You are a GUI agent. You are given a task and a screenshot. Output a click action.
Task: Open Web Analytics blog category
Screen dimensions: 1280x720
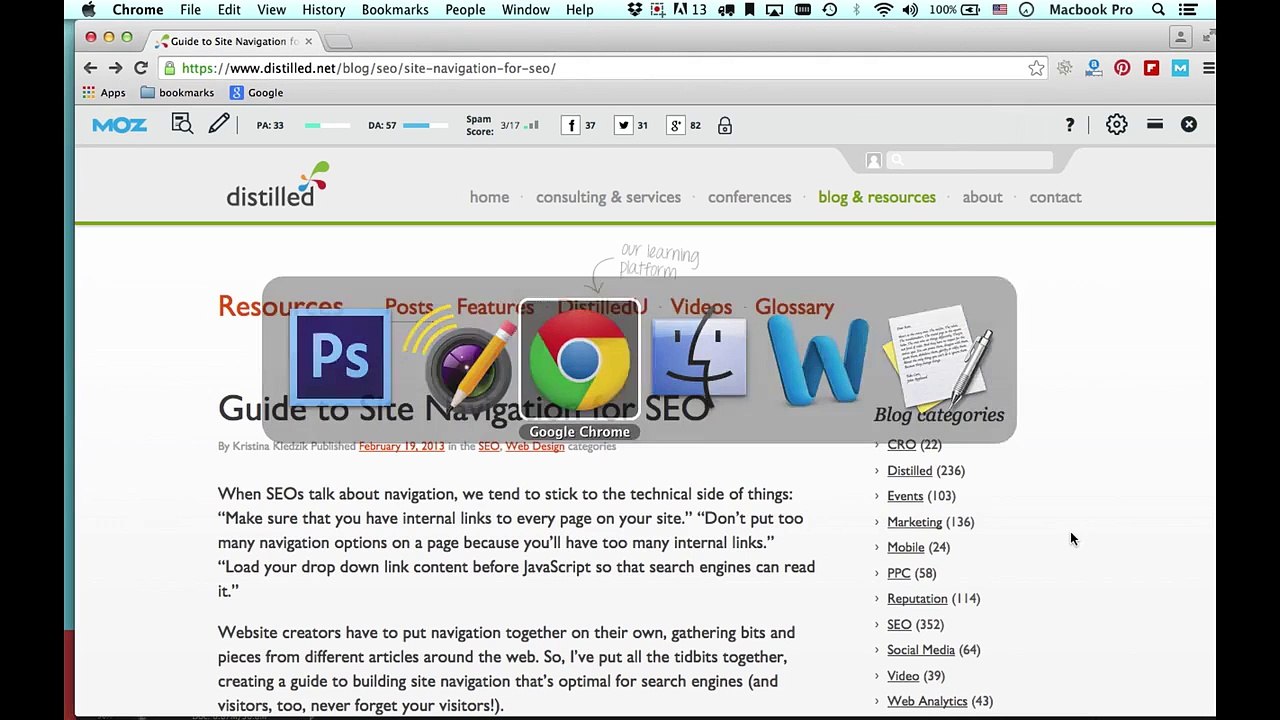pyautogui.click(x=927, y=701)
